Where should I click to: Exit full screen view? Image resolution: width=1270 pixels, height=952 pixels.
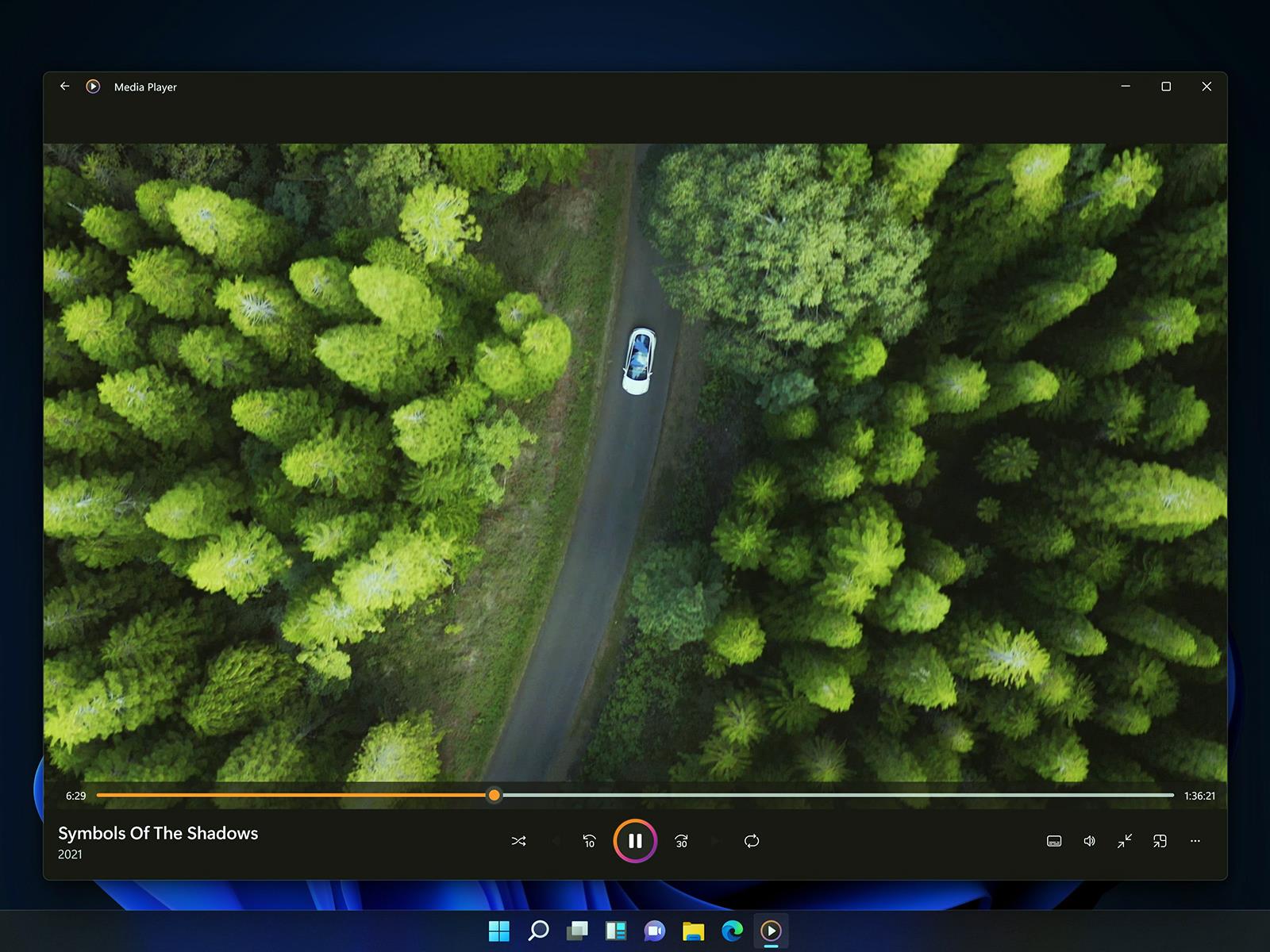tap(1124, 841)
